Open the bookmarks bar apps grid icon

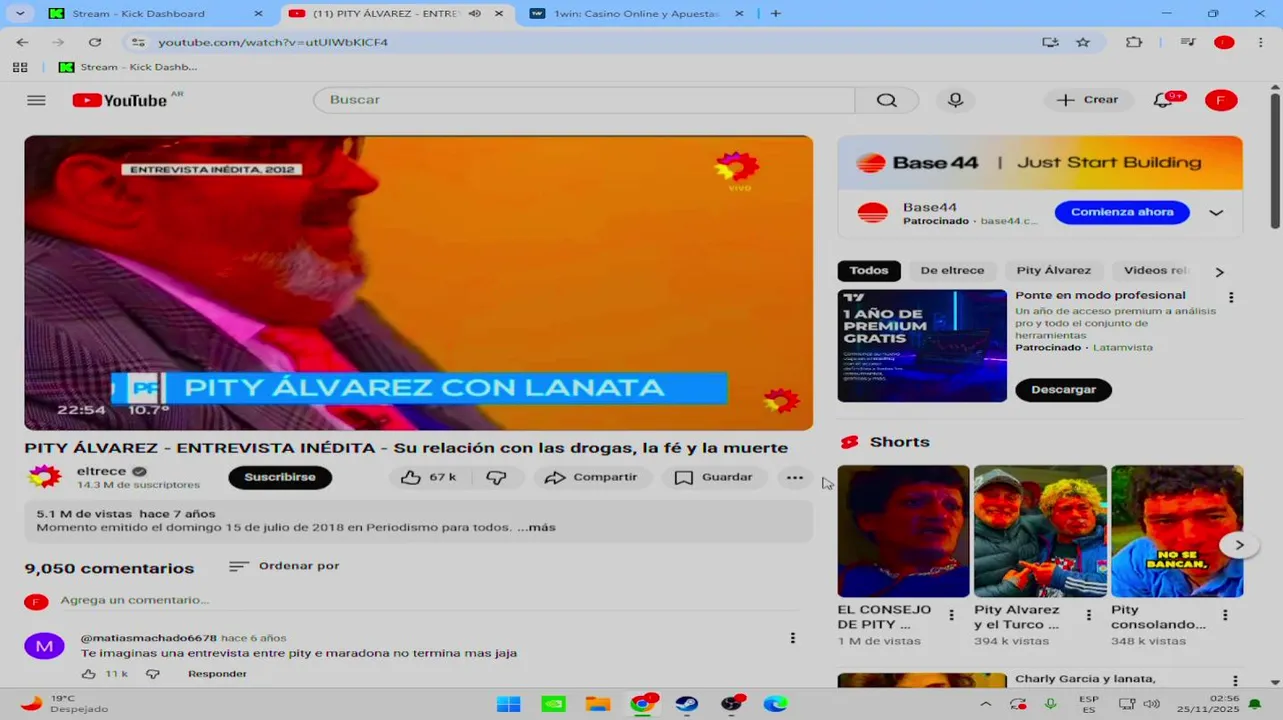[20, 67]
